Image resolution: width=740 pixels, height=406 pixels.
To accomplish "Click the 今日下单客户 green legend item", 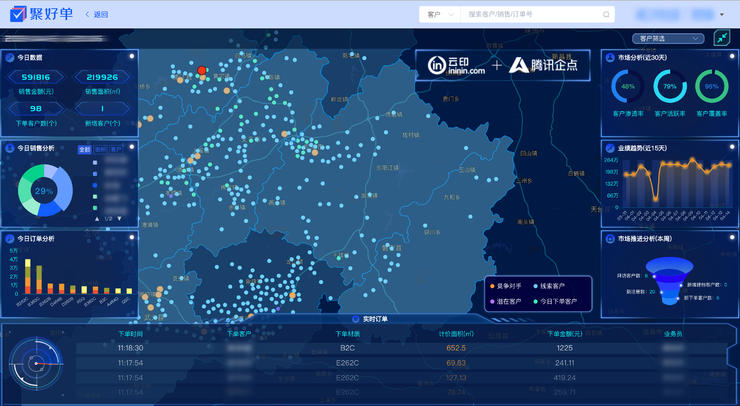I will click(x=555, y=301).
